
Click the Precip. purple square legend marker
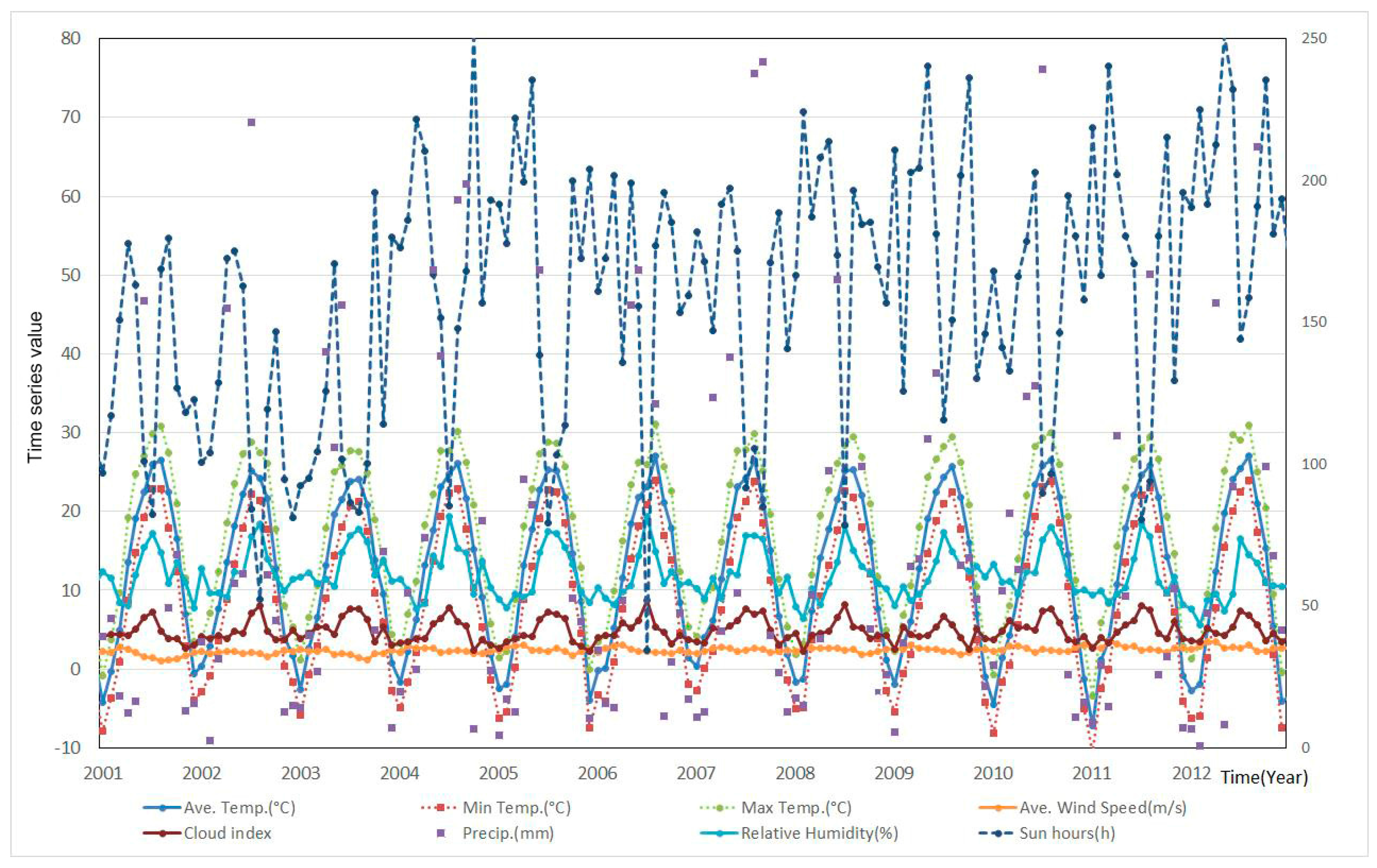tap(441, 834)
